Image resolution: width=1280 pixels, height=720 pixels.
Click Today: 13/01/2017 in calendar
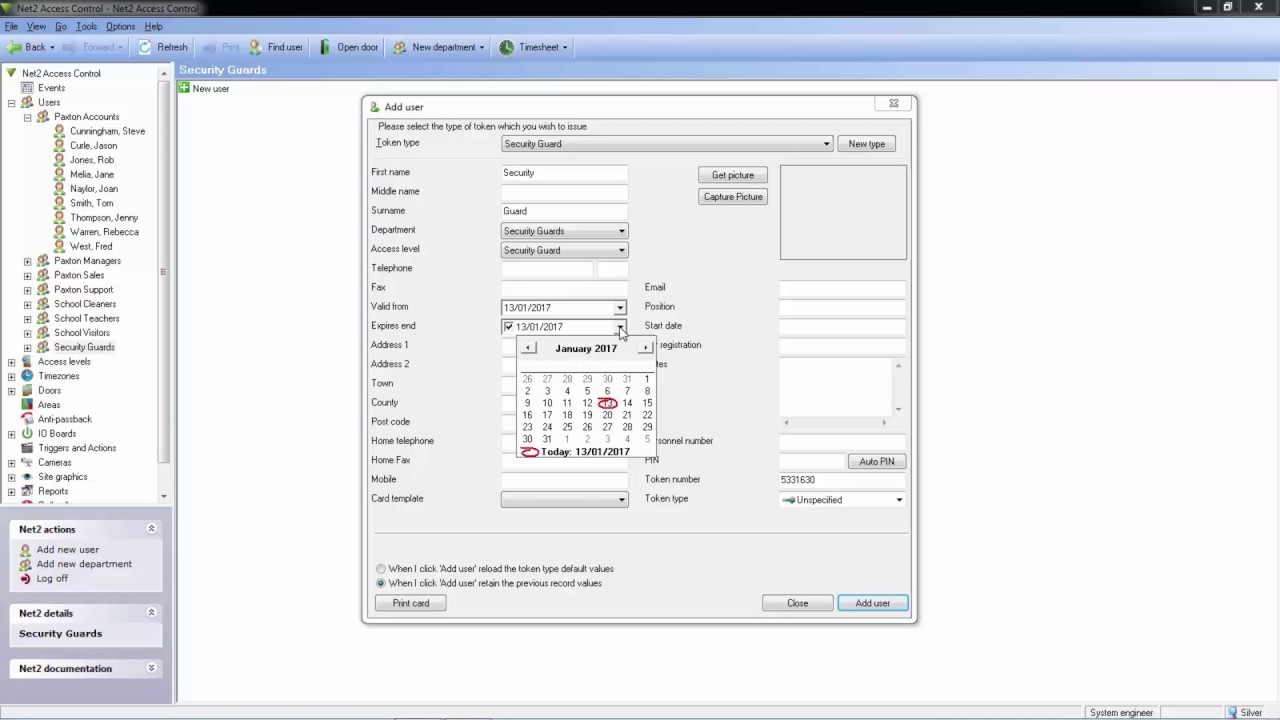585,452
